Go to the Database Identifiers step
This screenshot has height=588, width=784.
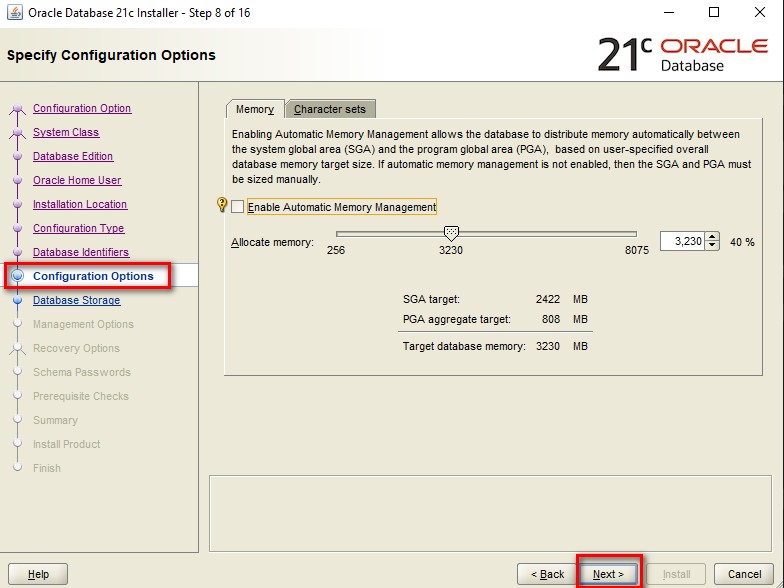[x=81, y=252]
